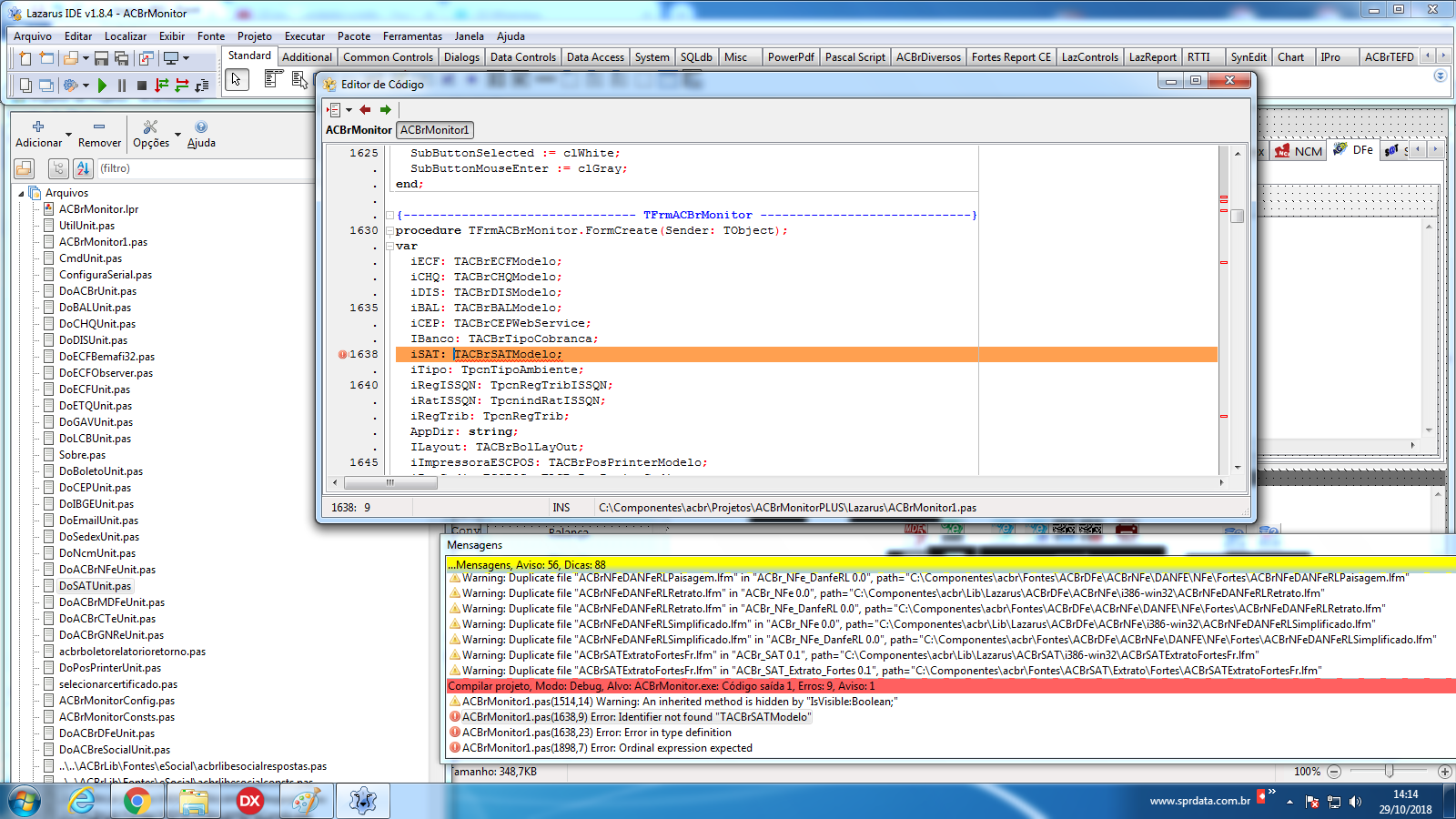Collapse the Arquivos tree node
The width and height of the screenshot is (1456, 819).
pyautogui.click(x=21, y=194)
